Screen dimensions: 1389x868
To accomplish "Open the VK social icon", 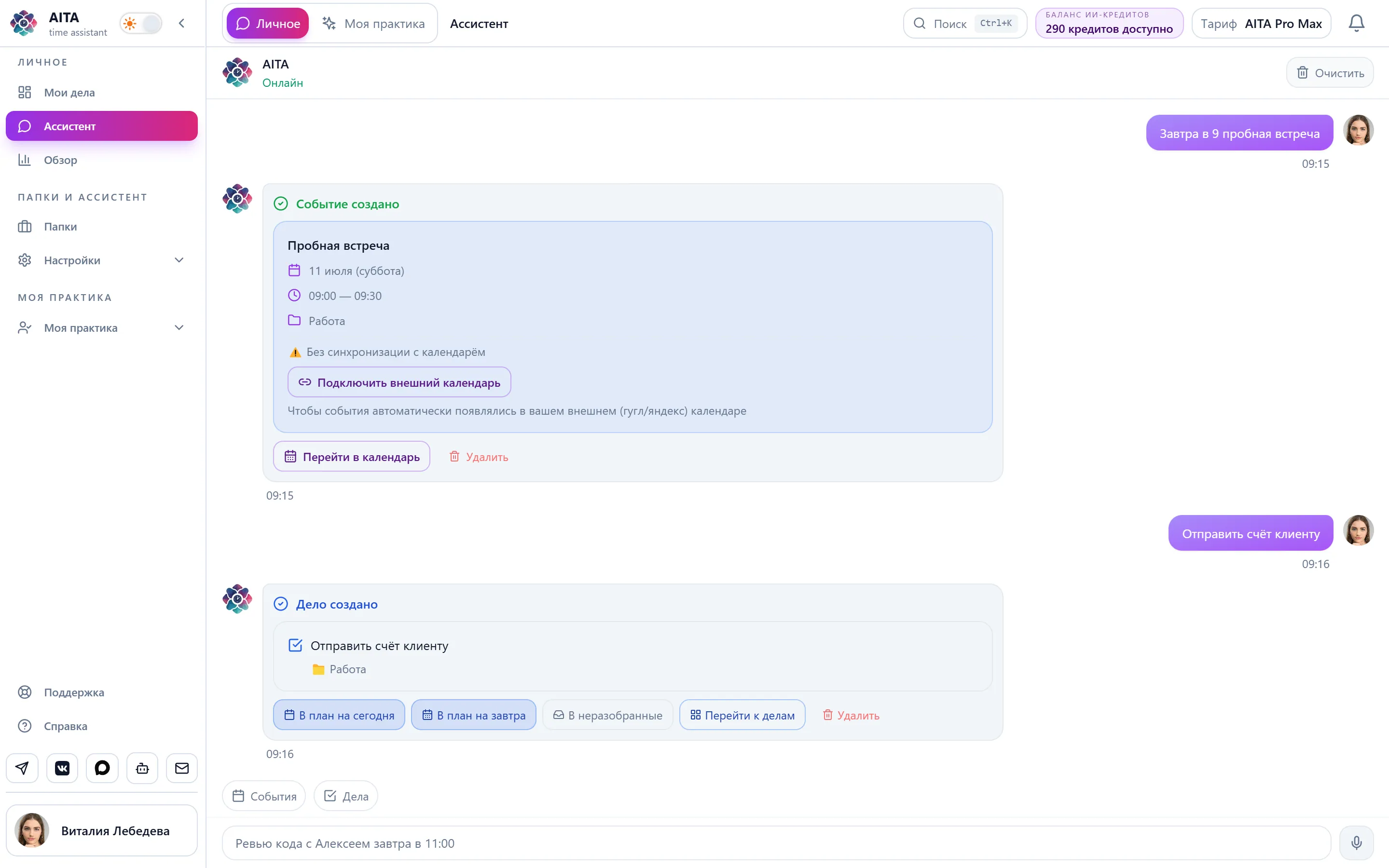I will [x=62, y=768].
